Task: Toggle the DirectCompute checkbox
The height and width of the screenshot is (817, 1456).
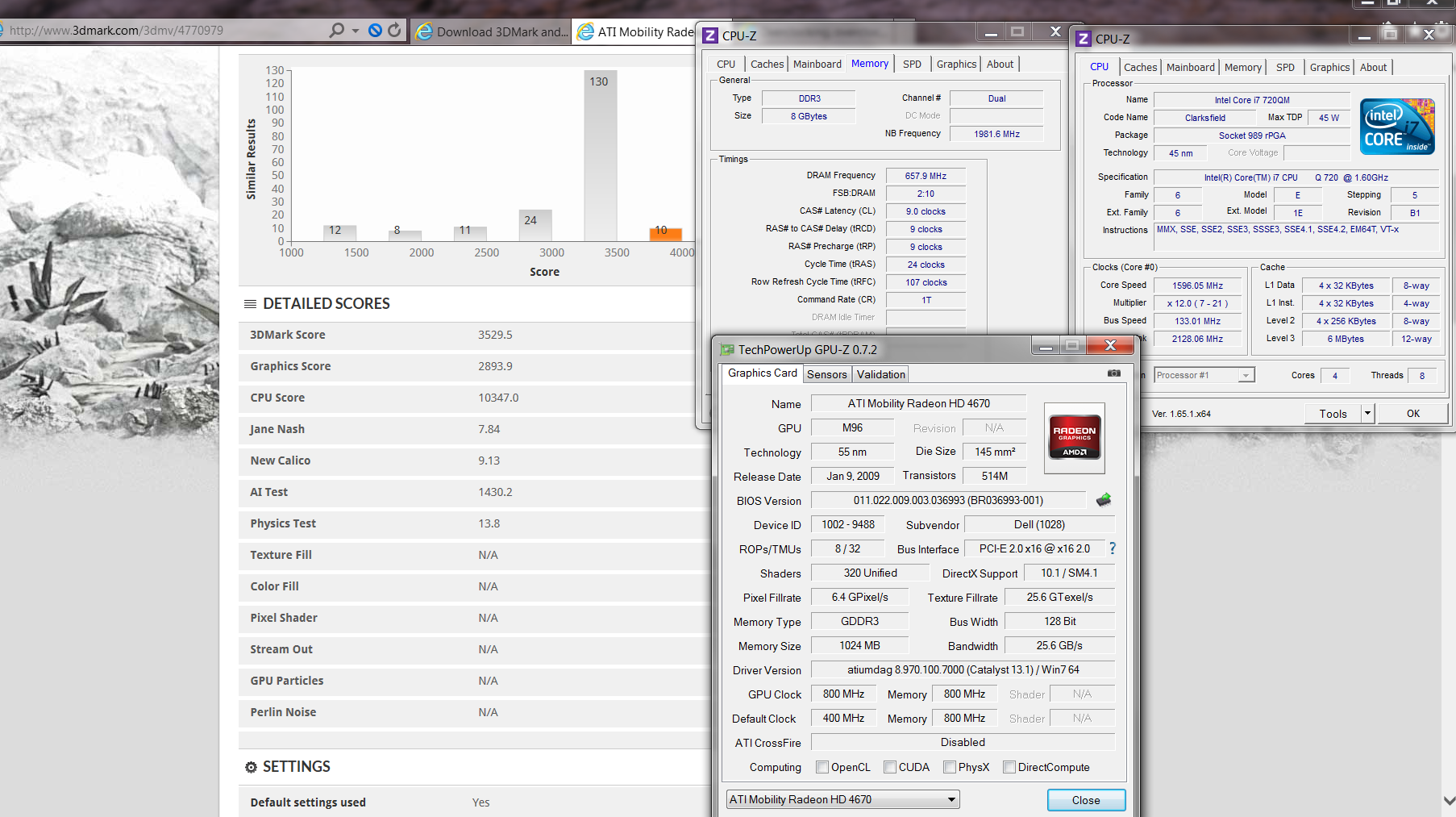Action: tap(1009, 767)
